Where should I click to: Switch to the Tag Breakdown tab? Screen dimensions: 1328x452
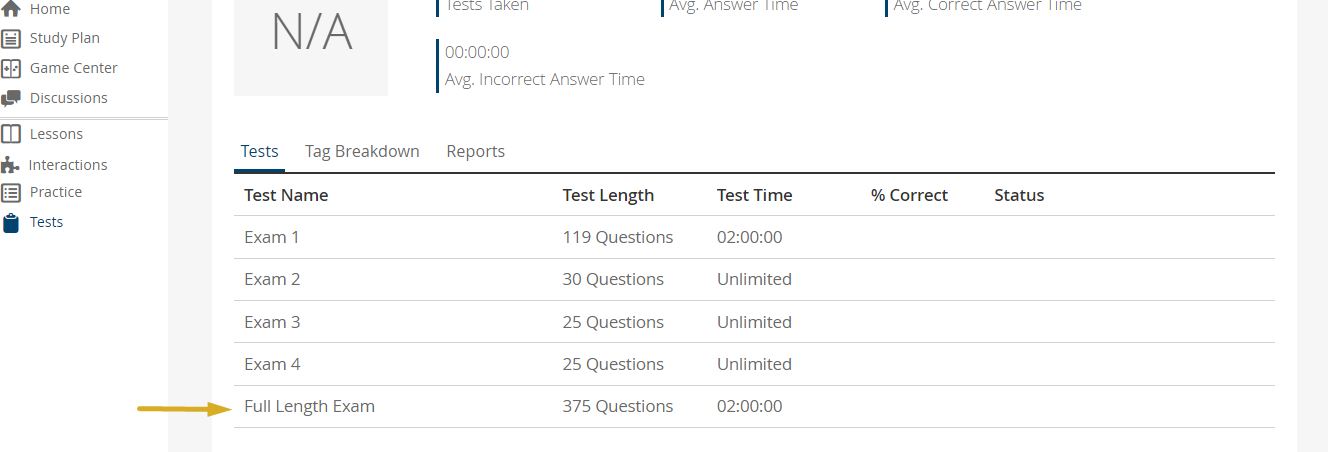(x=362, y=151)
